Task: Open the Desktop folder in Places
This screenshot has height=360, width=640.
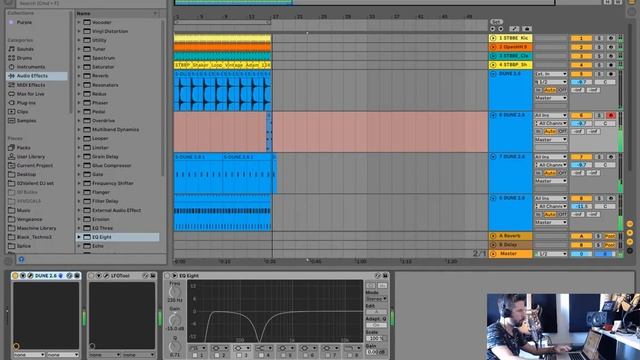Action: 26,174
